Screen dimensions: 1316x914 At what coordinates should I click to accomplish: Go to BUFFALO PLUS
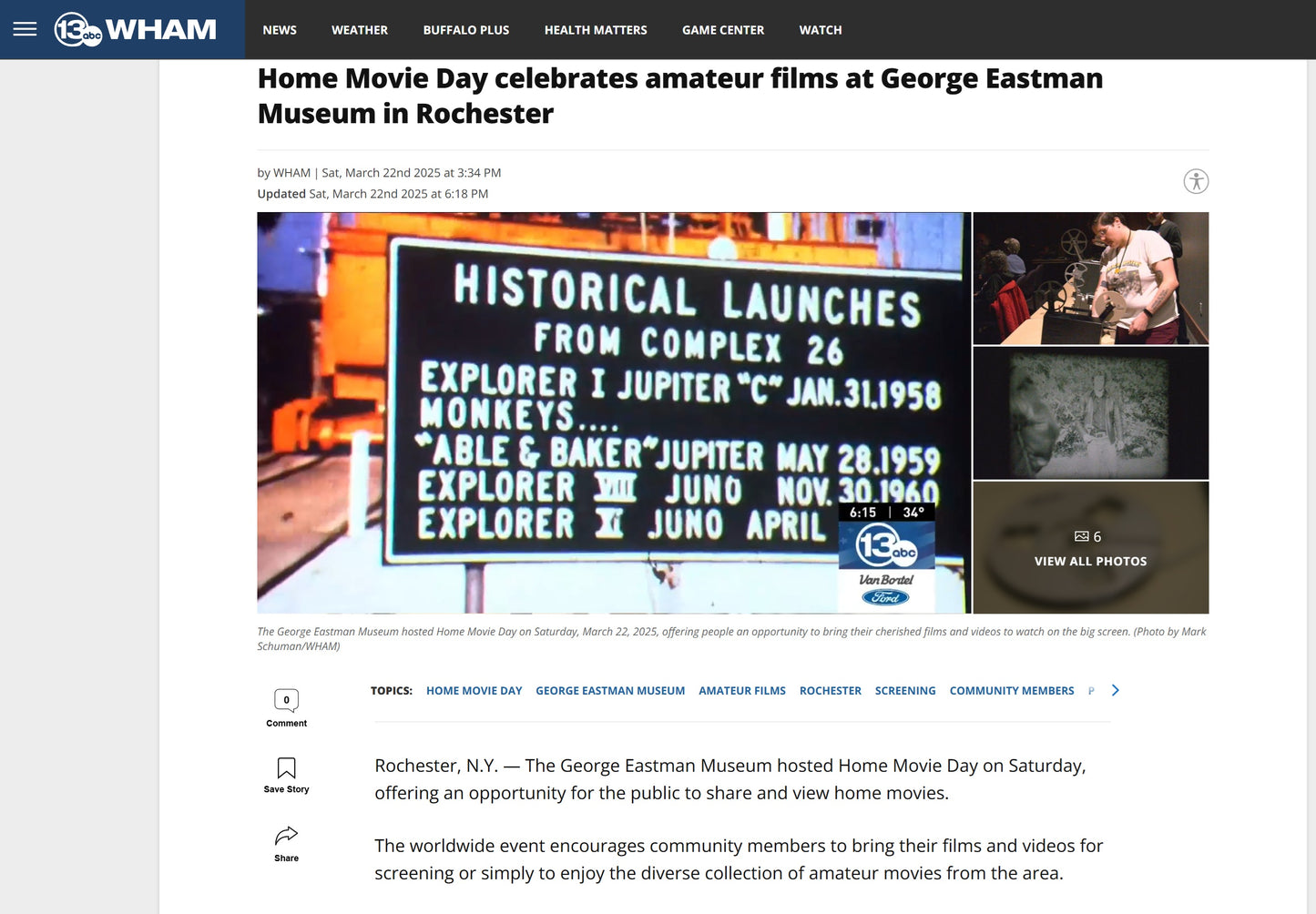click(x=465, y=29)
